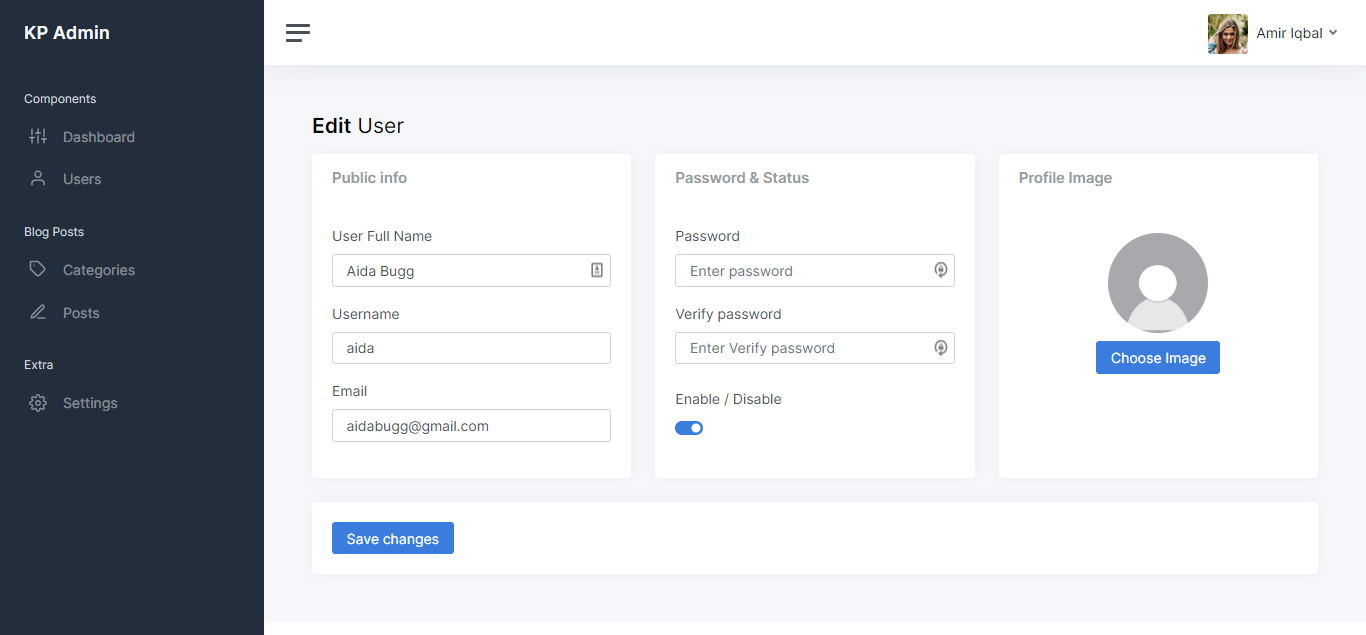This screenshot has height=635, width=1366.
Task: Click the Dashboard sliders icon
Action: pos(38,137)
